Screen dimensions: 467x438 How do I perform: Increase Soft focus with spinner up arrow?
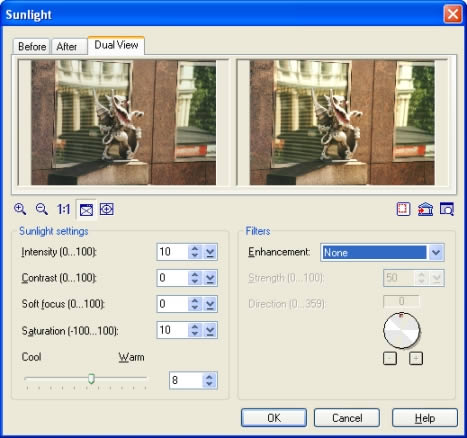(x=195, y=300)
